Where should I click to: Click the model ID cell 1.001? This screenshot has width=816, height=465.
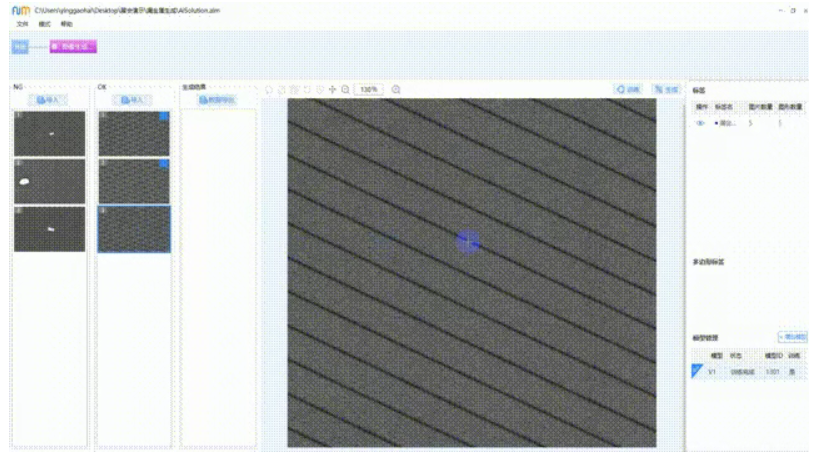tap(773, 372)
